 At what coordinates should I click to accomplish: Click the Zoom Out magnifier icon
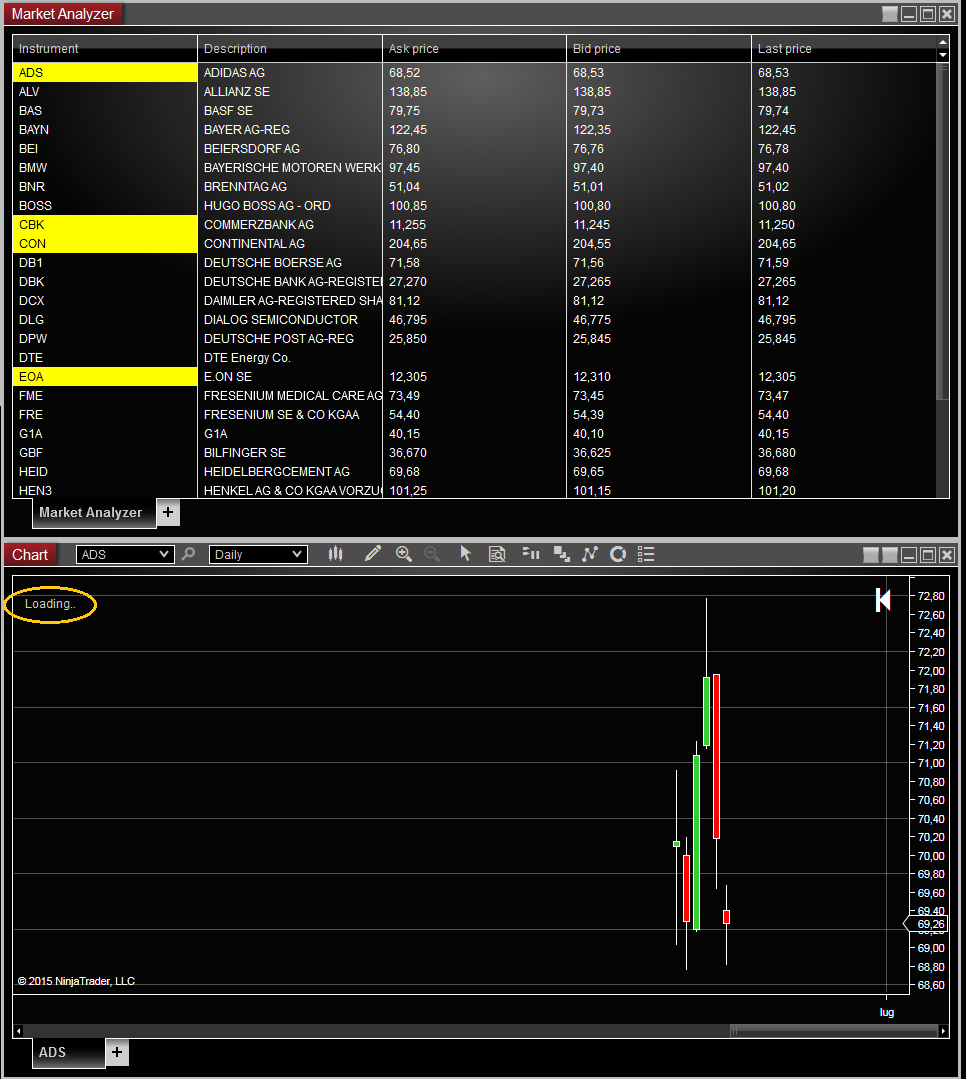[432, 554]
